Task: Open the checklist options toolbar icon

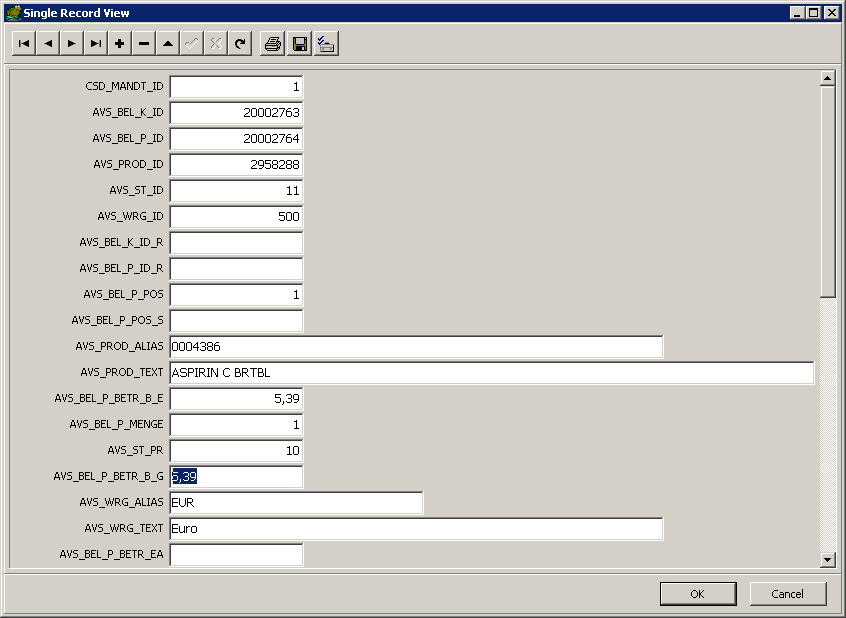Action: click(x=326, y=44)
